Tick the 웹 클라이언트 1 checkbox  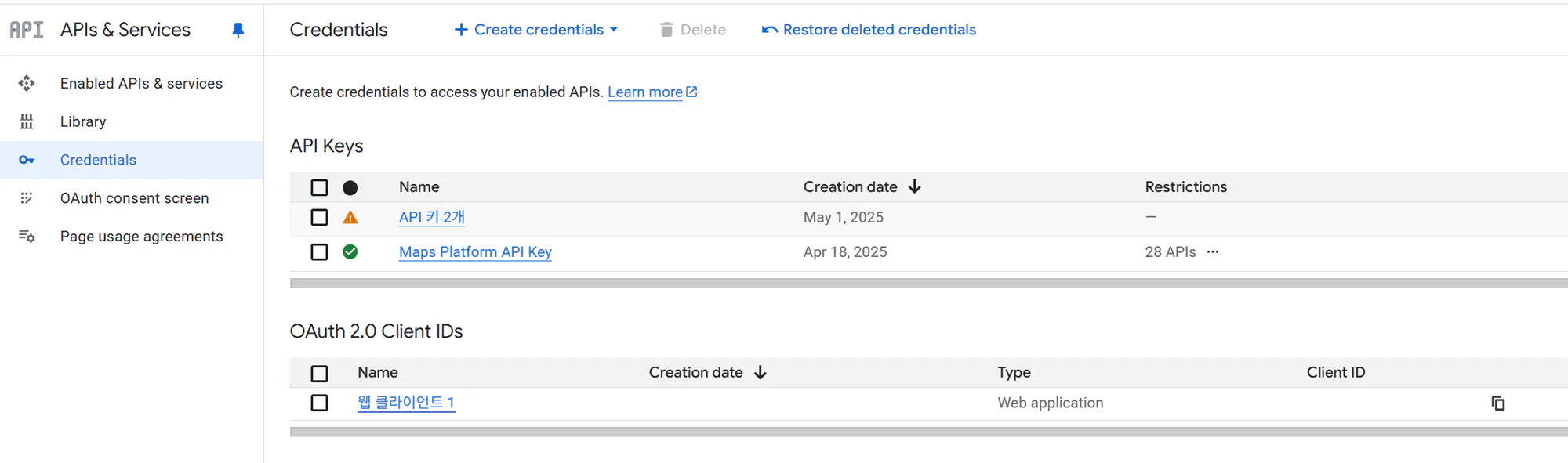[x=319, y=403]
